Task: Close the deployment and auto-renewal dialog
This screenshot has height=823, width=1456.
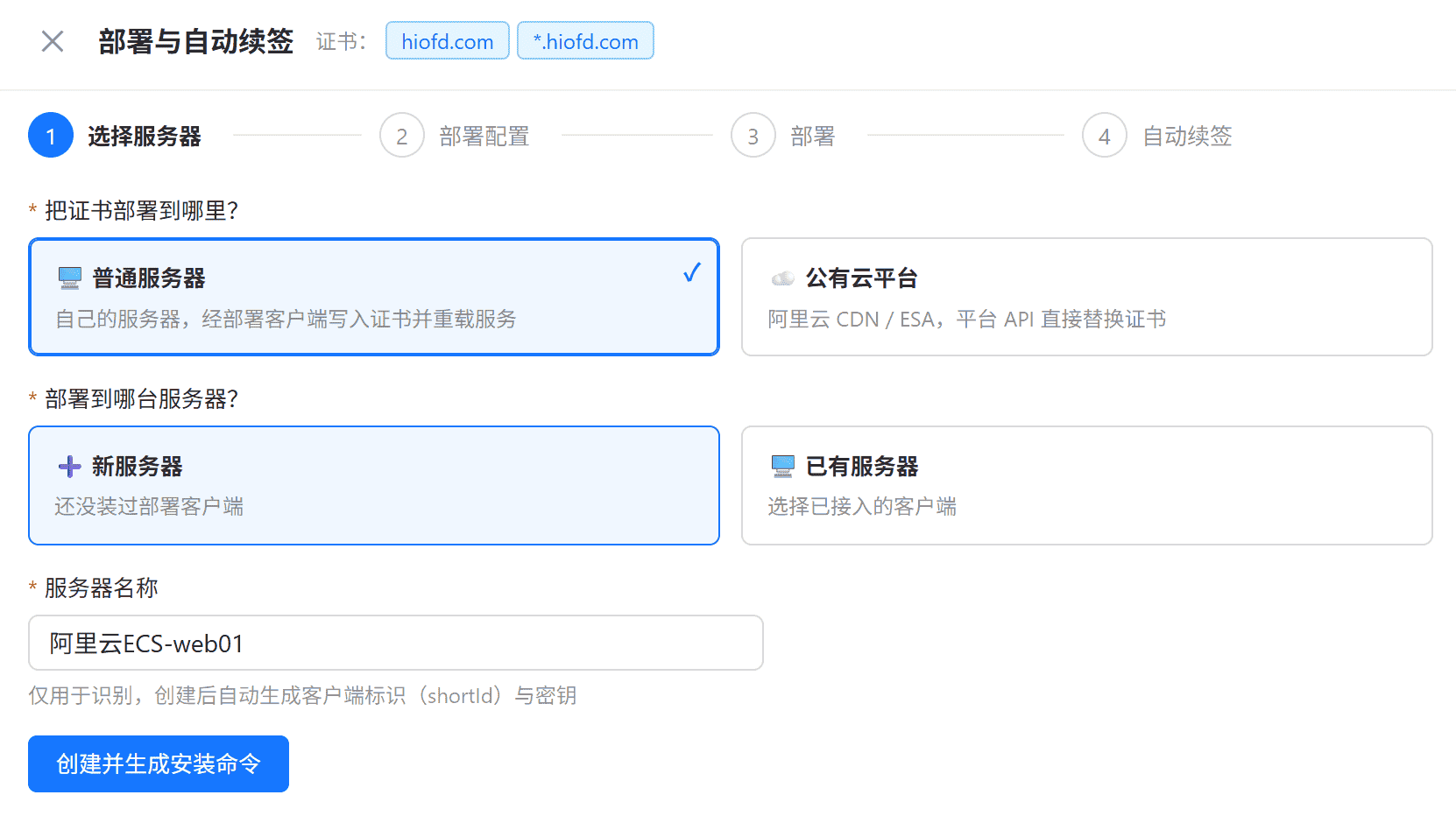Action: [x=53, y=41]
